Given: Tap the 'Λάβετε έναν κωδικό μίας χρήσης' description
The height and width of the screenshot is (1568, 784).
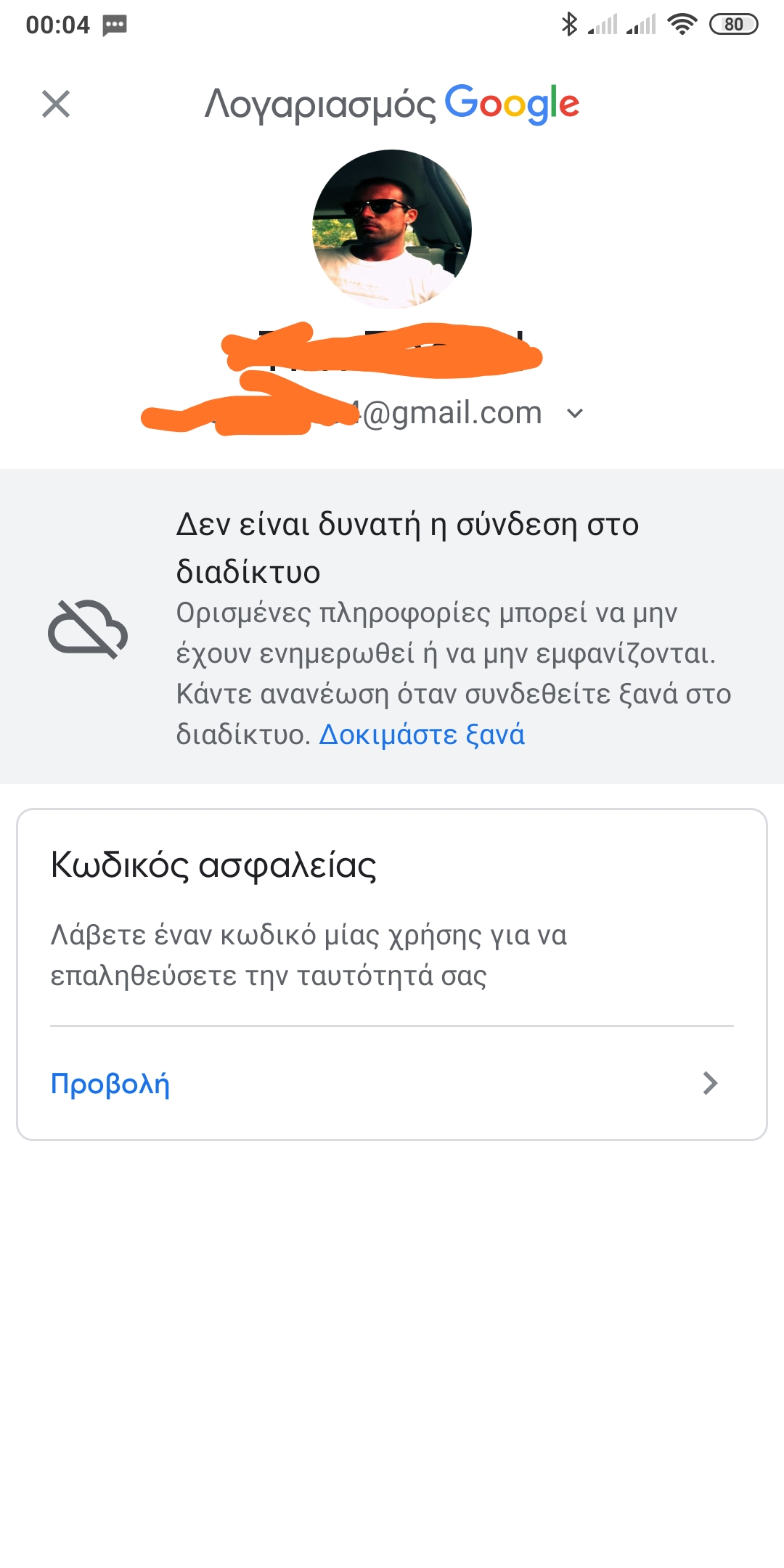Looking at the screenshot, I should [x=309, y=955].
